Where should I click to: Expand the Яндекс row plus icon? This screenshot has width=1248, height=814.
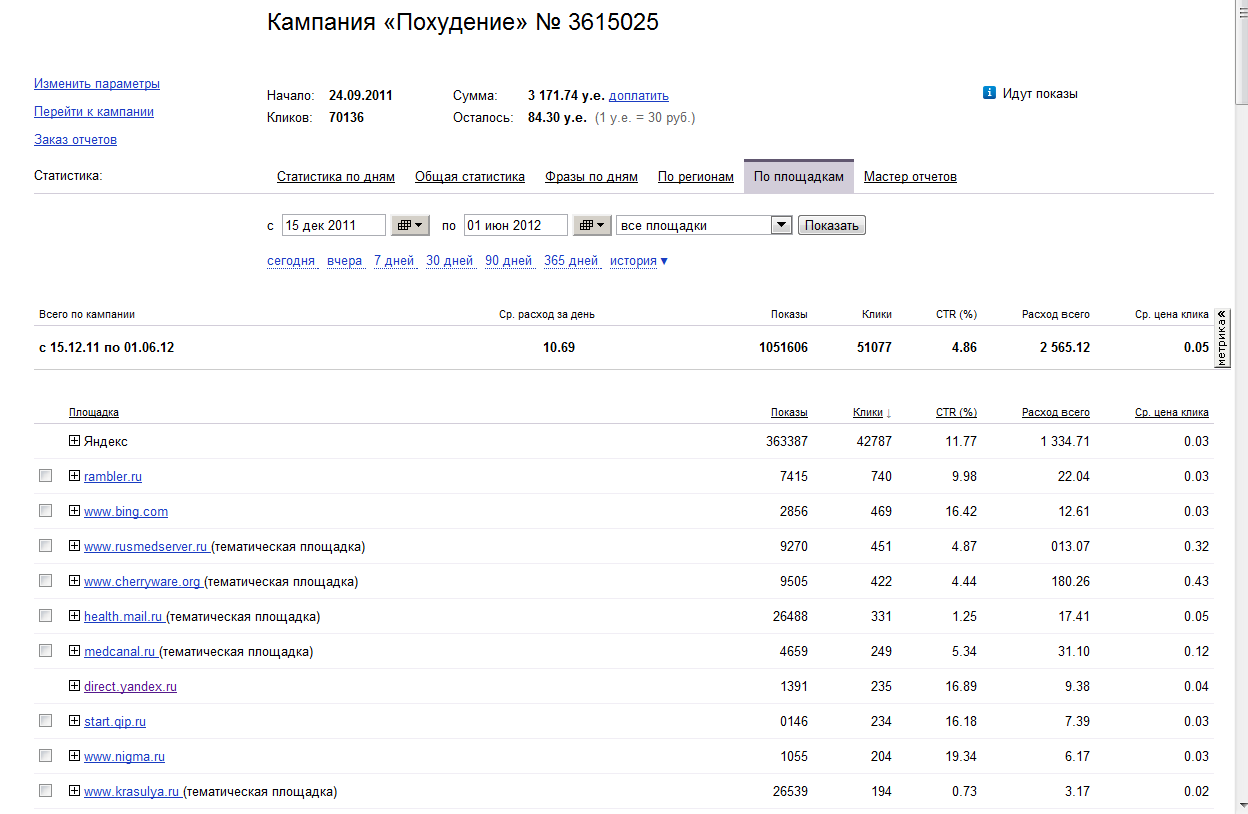(x=74, y=441)
